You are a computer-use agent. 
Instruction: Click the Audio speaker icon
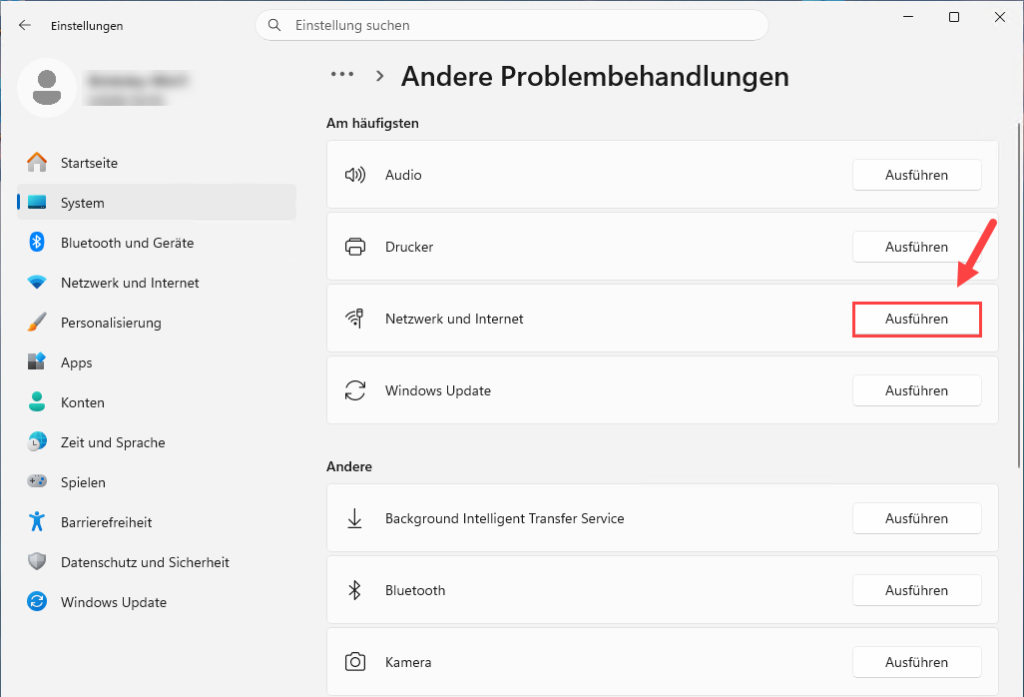[355, 174]
